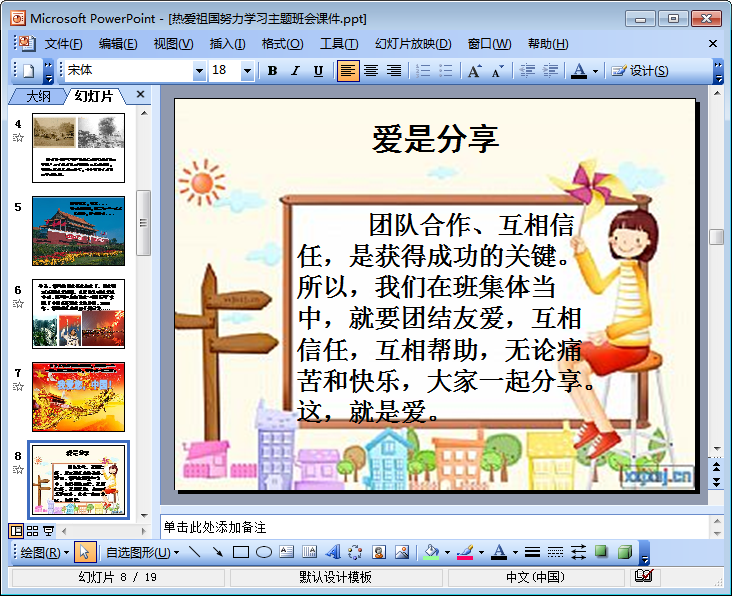Open the font size dropdown 18
The height and width of the screenshot is (596, 732).
pyautogui.click(x=247, y=71)
